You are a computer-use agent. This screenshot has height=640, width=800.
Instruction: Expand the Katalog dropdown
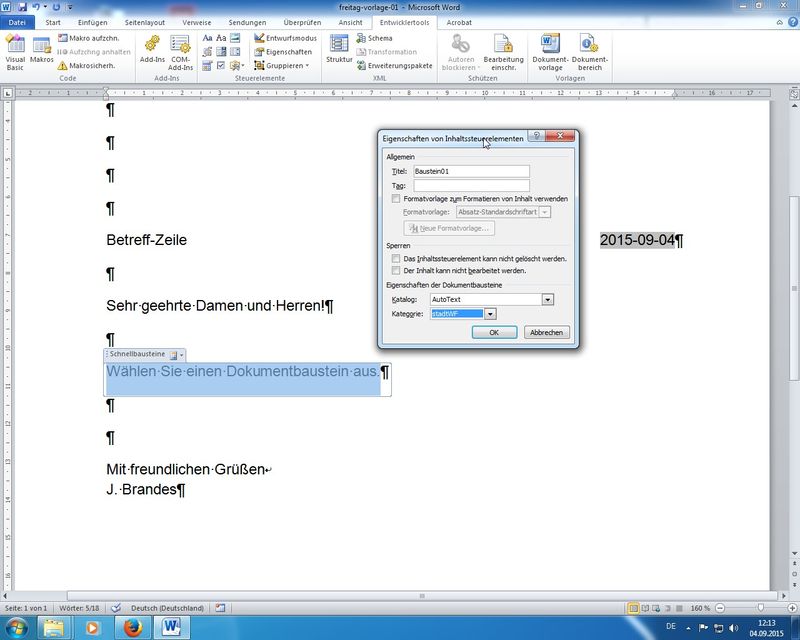pos(548,299)
